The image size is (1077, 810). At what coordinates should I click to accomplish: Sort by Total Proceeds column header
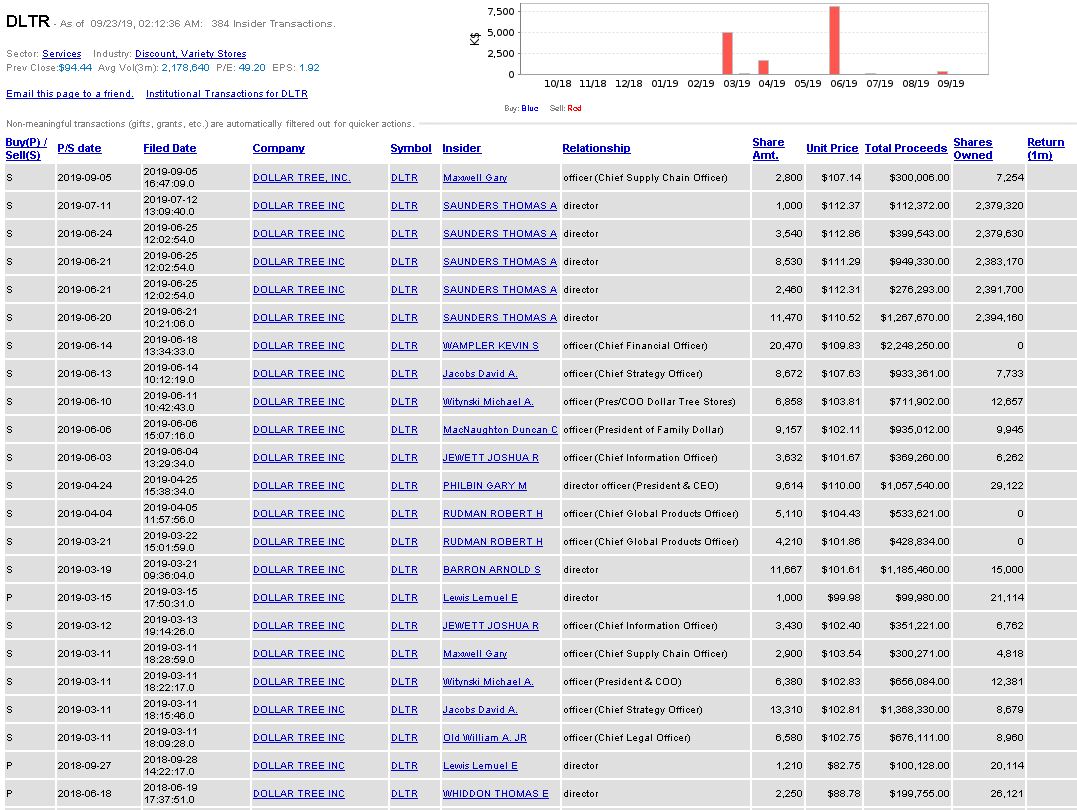point(905,148)
